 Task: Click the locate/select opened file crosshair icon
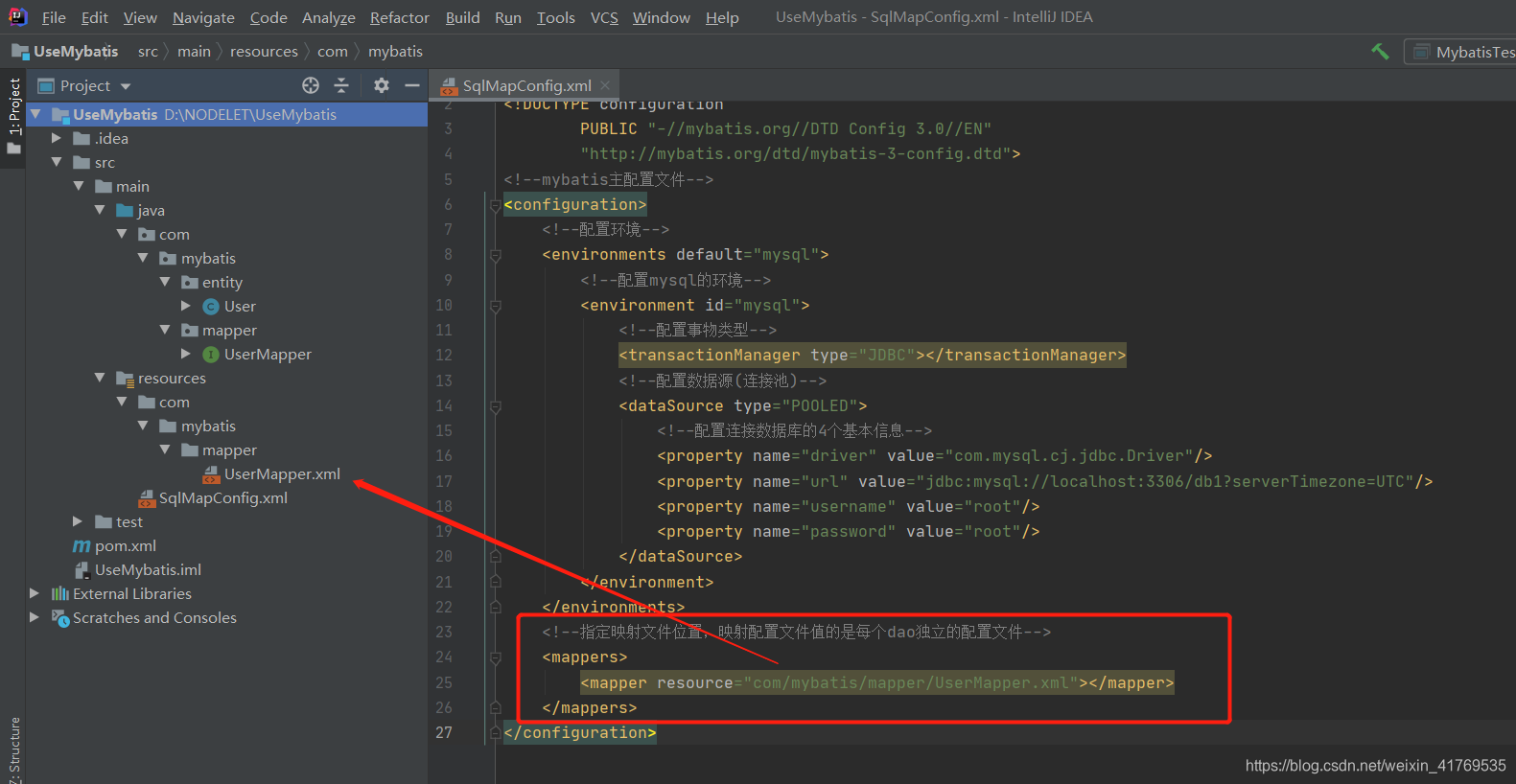point(311,85)
